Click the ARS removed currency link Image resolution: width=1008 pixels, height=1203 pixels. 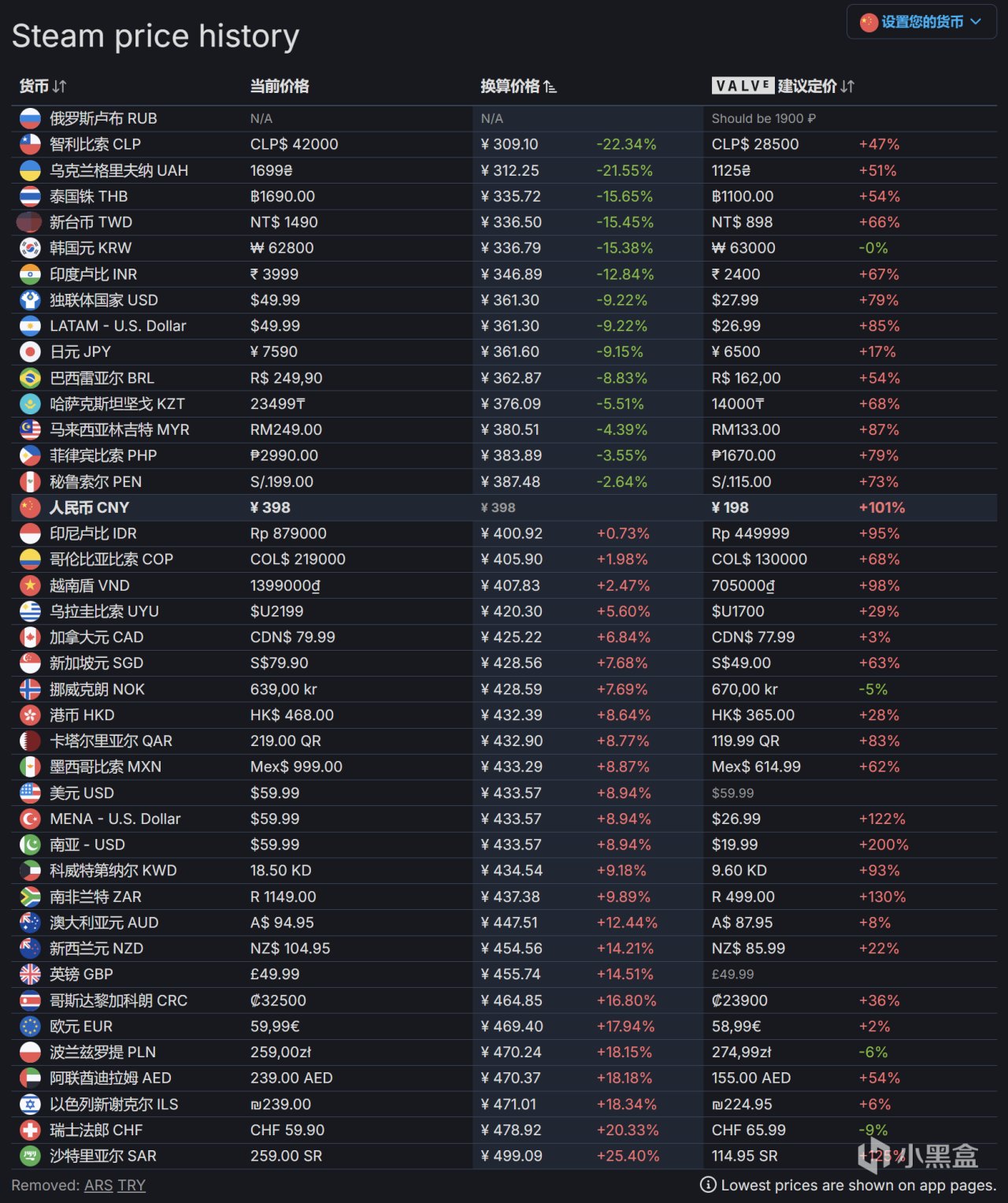(x=98, y=1185)
